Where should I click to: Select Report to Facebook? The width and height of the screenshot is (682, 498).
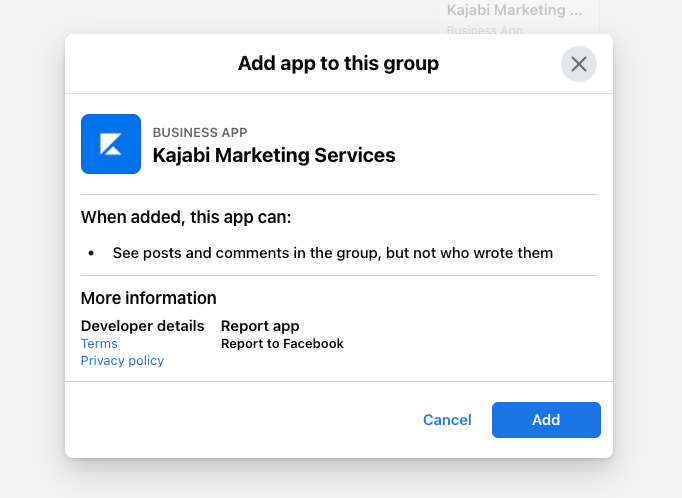coord(282,344)
